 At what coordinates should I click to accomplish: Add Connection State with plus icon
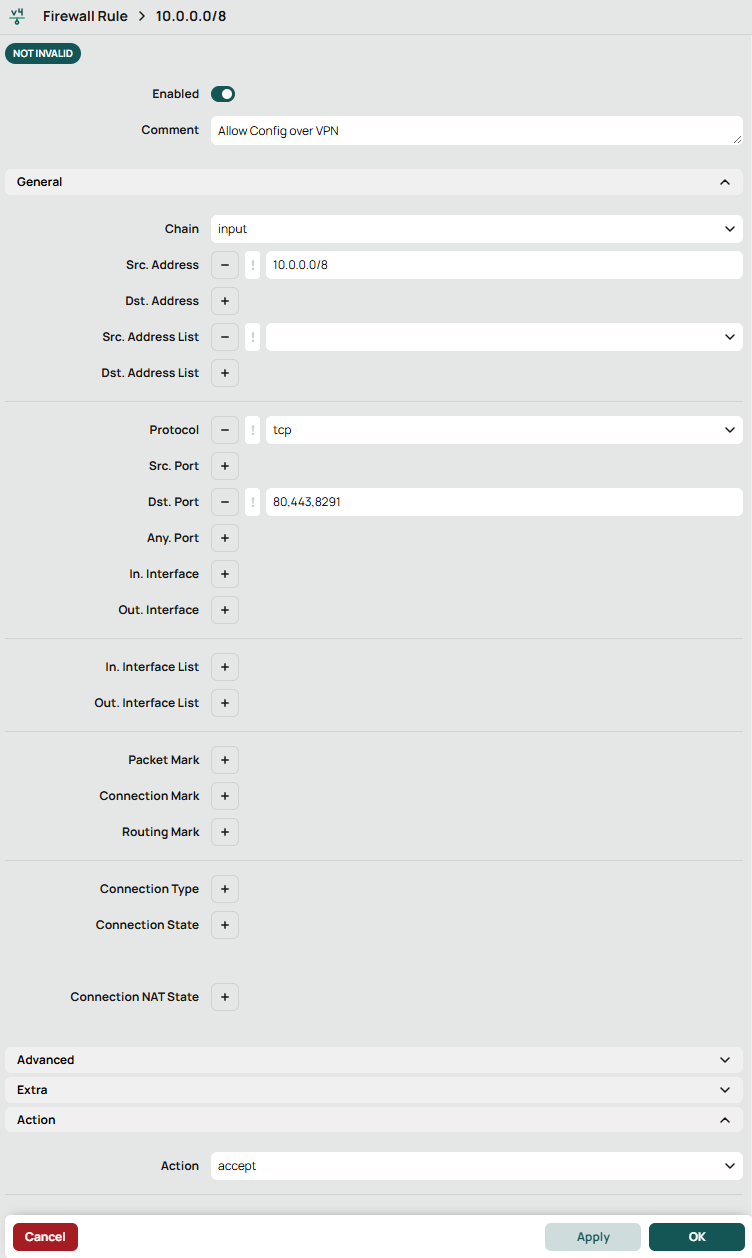[x=224, y=925]
